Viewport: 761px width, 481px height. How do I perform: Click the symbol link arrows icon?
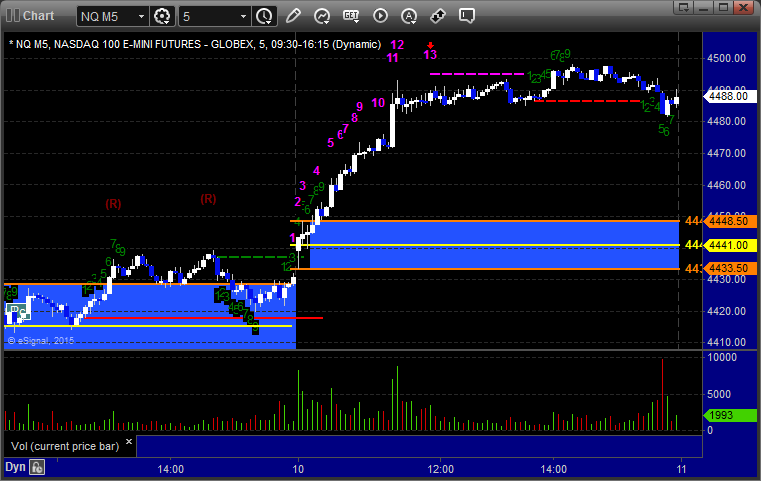[x=438, y=16]
